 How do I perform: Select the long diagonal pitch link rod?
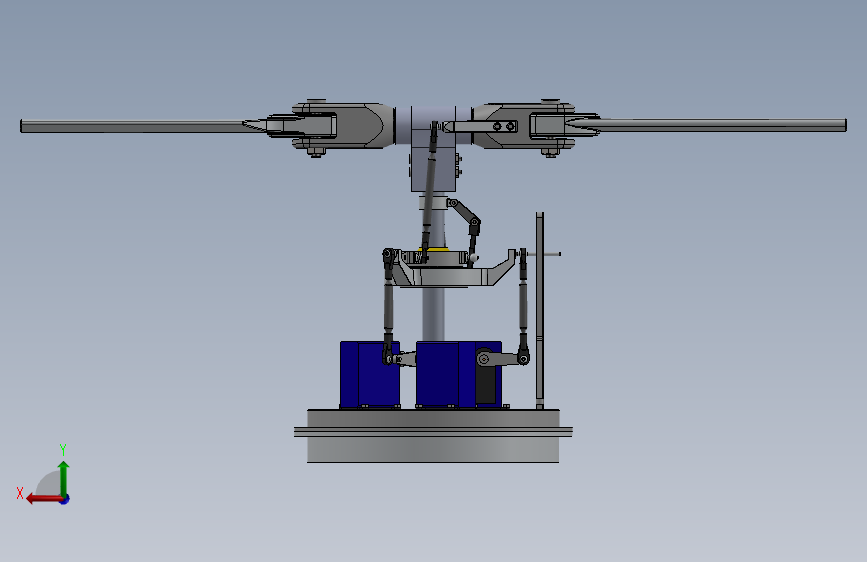point(430,191)
